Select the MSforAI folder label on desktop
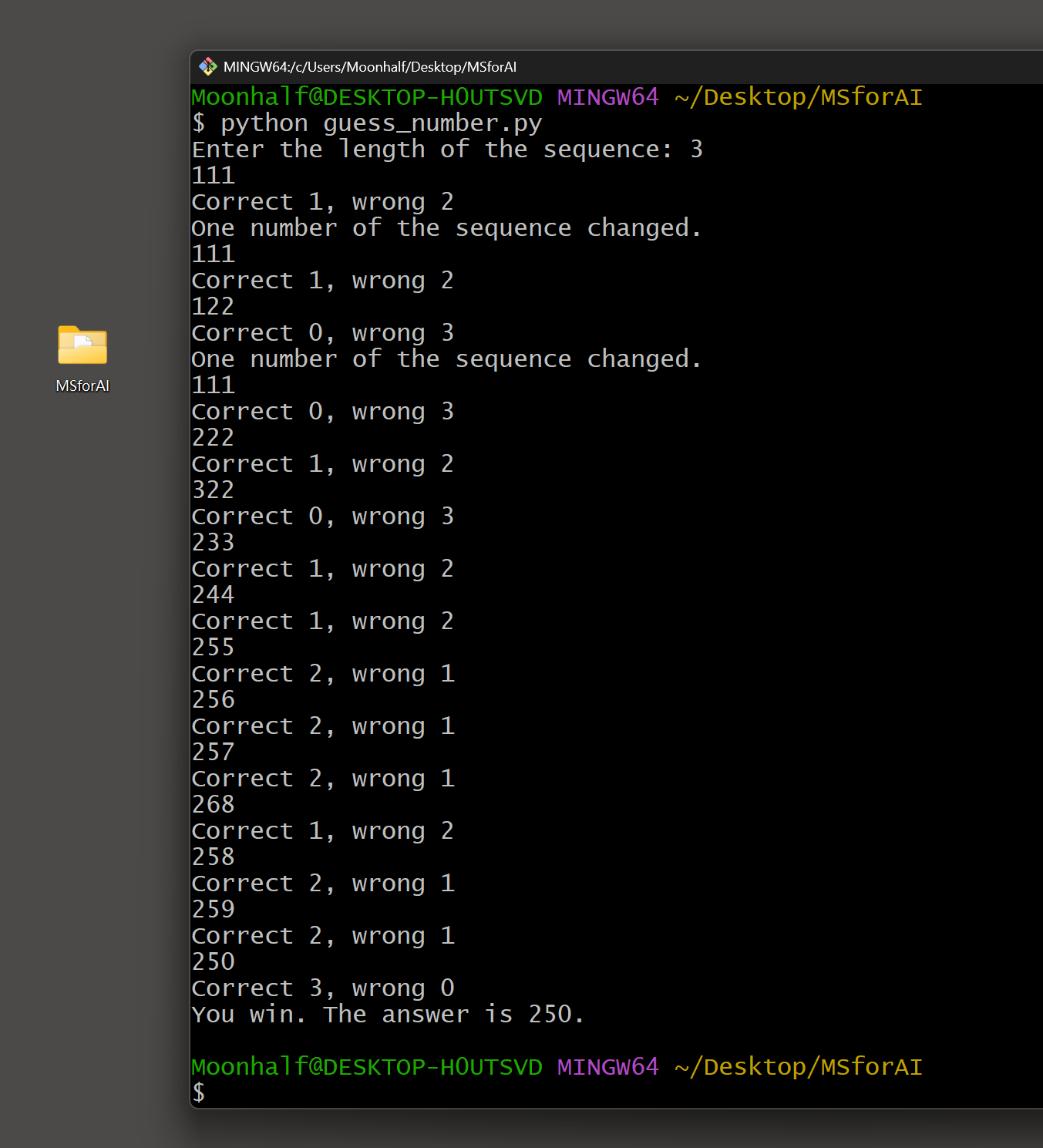Image resolution: width=1043 pixels, height=1148 pixels. tap(82, 385)
